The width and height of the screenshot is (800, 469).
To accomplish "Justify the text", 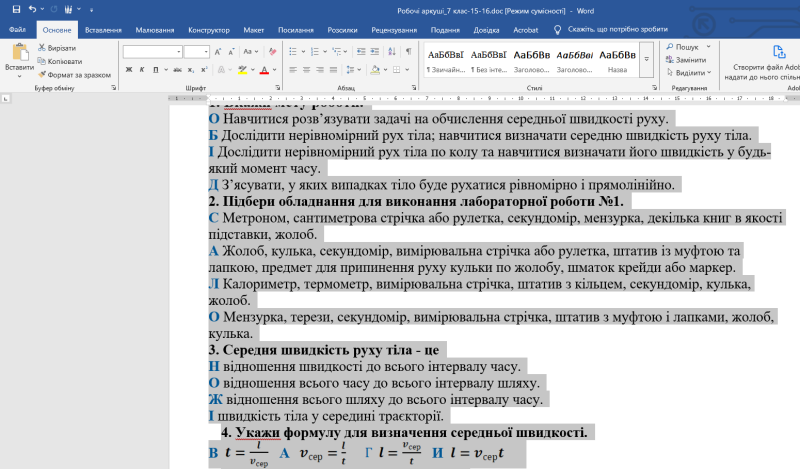I will 333,69.
